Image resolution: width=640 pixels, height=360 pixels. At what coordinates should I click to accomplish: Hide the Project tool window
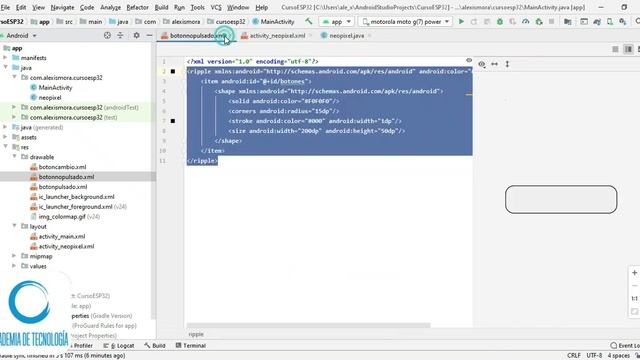[149, 36]
